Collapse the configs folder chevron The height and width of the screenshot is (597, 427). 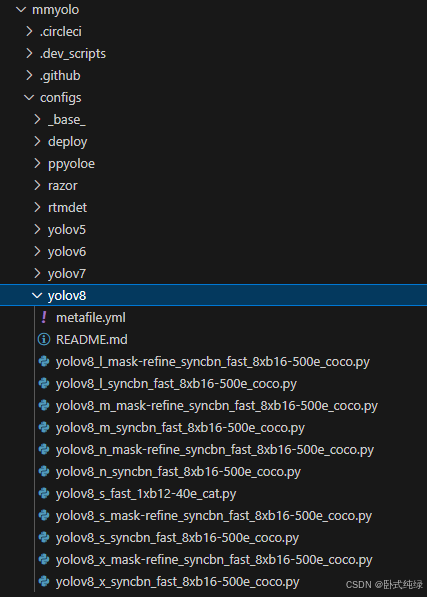coord(29,97)
